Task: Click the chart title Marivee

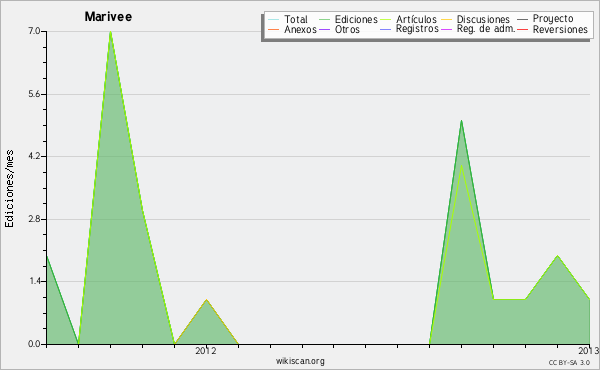Action: coord(108,16)
